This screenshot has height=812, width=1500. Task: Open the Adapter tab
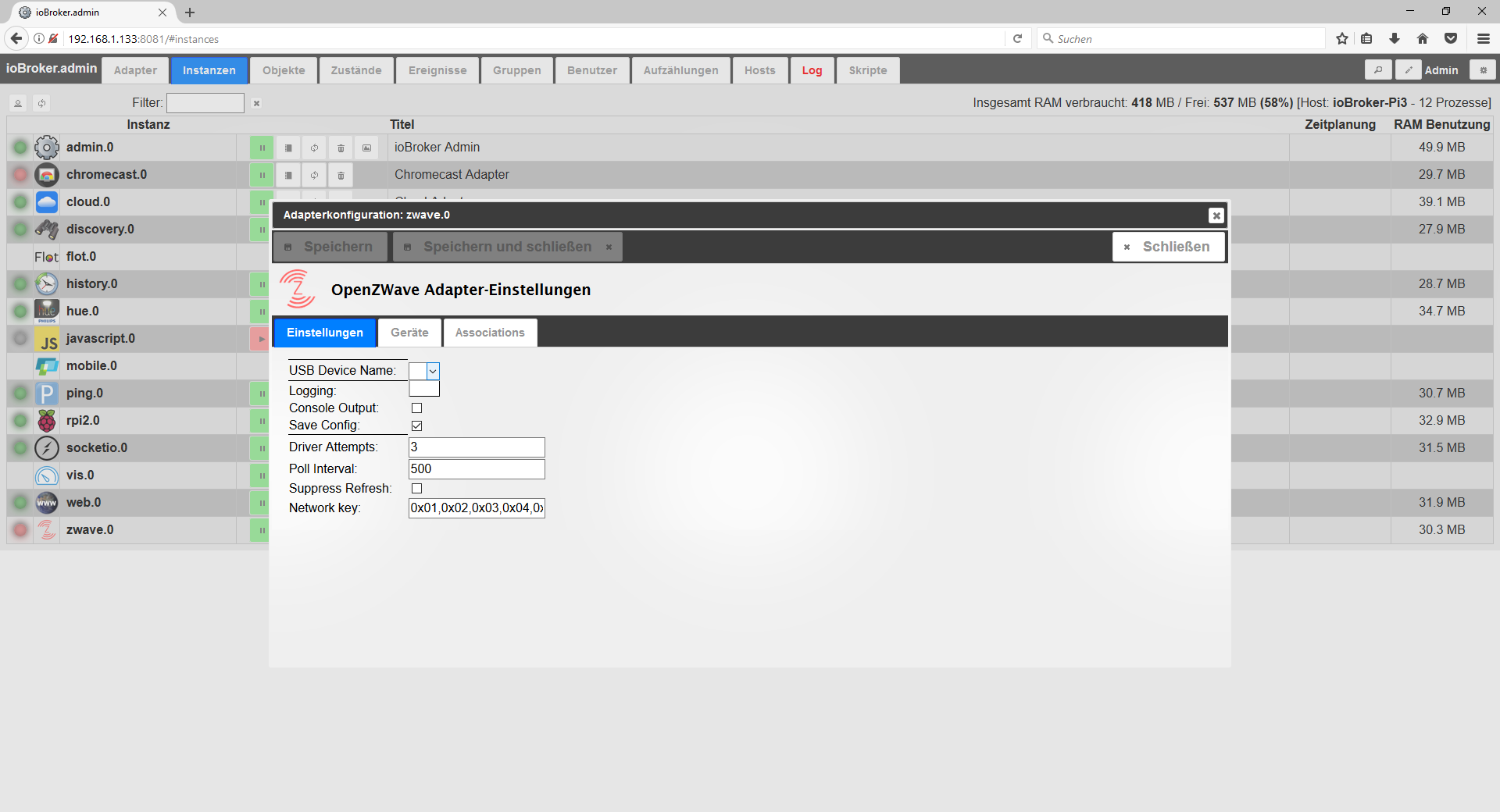(x=135, y=70)
